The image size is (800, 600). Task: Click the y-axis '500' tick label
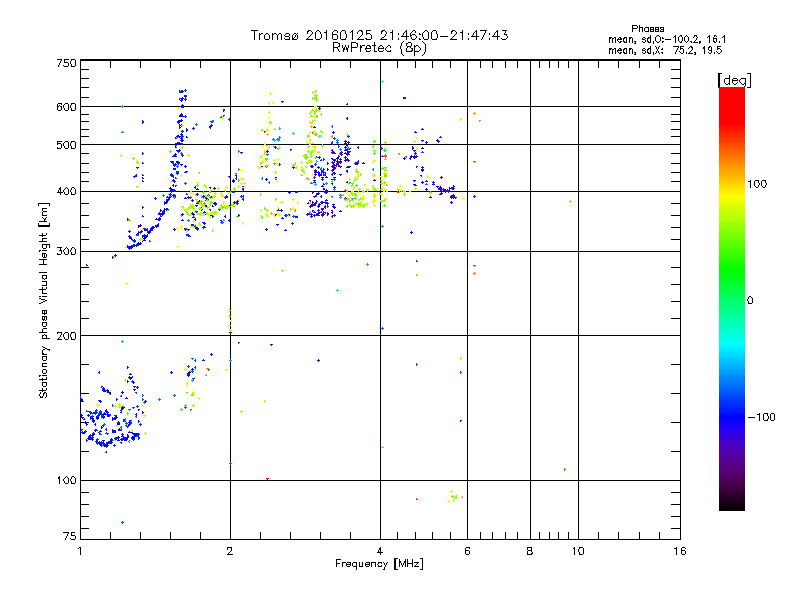(x=66, y=145)
